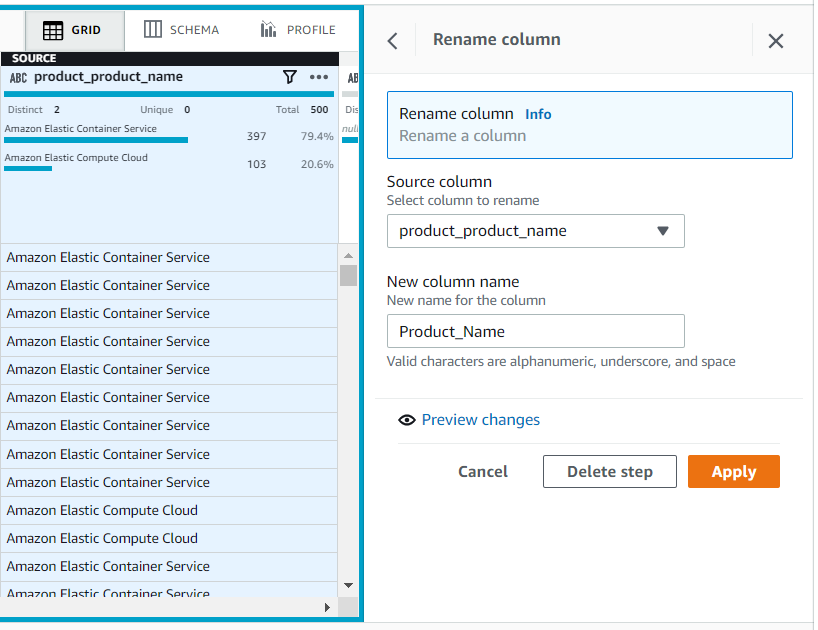Click the eye icon beside Preview changes
Screen dimensions: 818x630
[x=407, y=420]
